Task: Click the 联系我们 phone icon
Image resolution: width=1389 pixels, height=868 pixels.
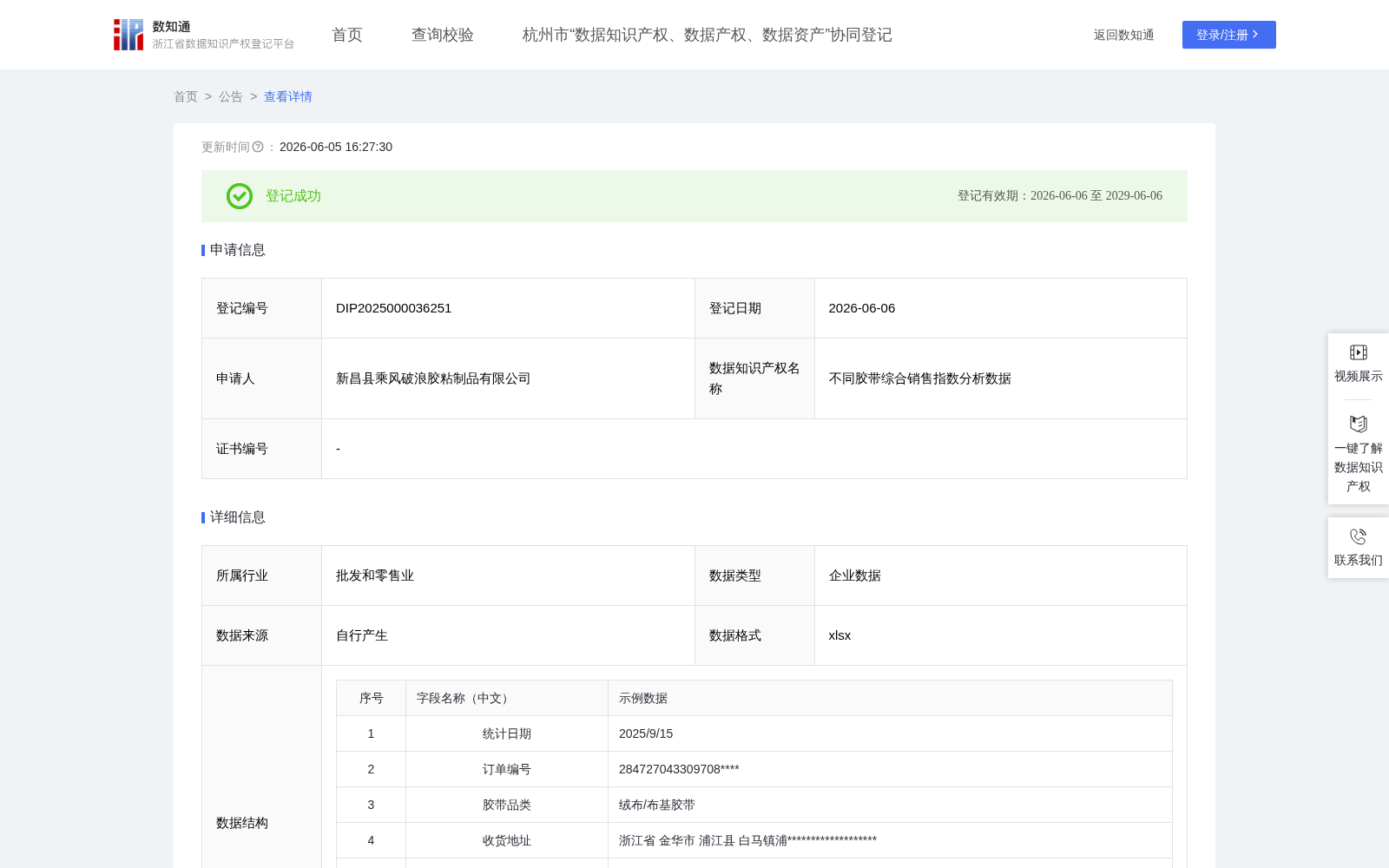Action: pyautogui.click(x=1359, y=536)
